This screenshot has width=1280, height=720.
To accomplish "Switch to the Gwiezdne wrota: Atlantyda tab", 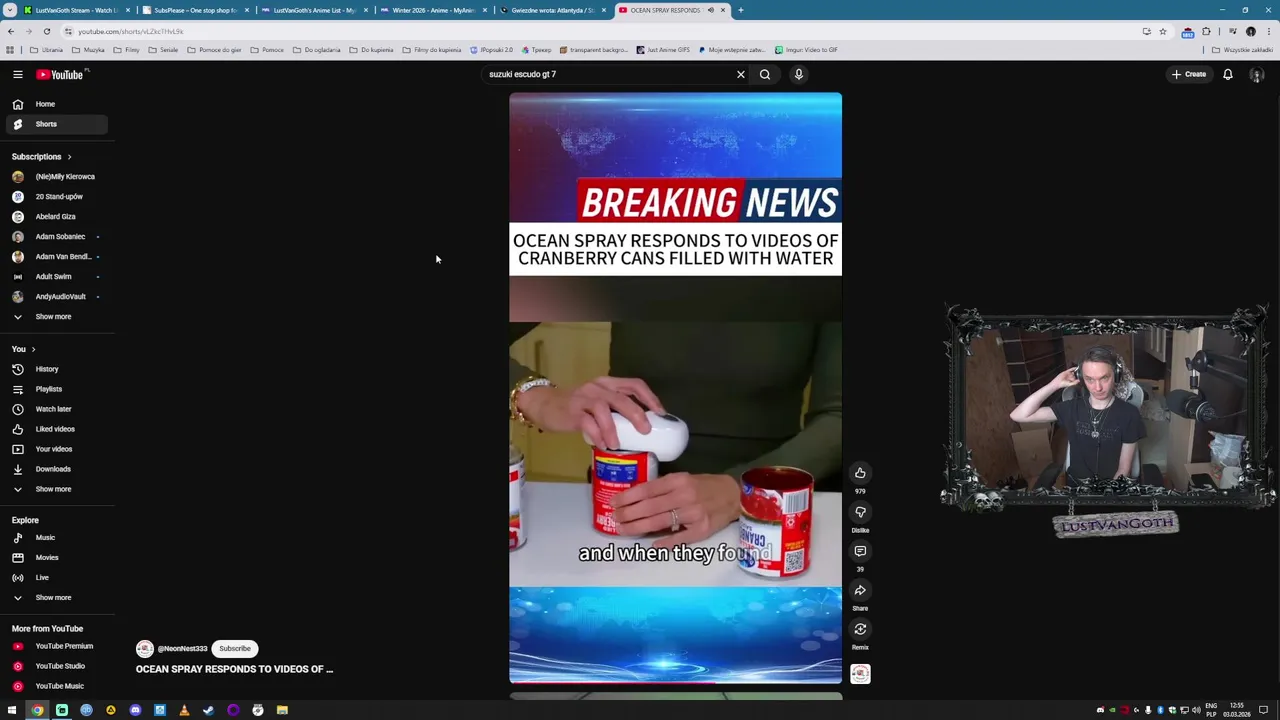I will pyautogui.click(x=551, y=10).
